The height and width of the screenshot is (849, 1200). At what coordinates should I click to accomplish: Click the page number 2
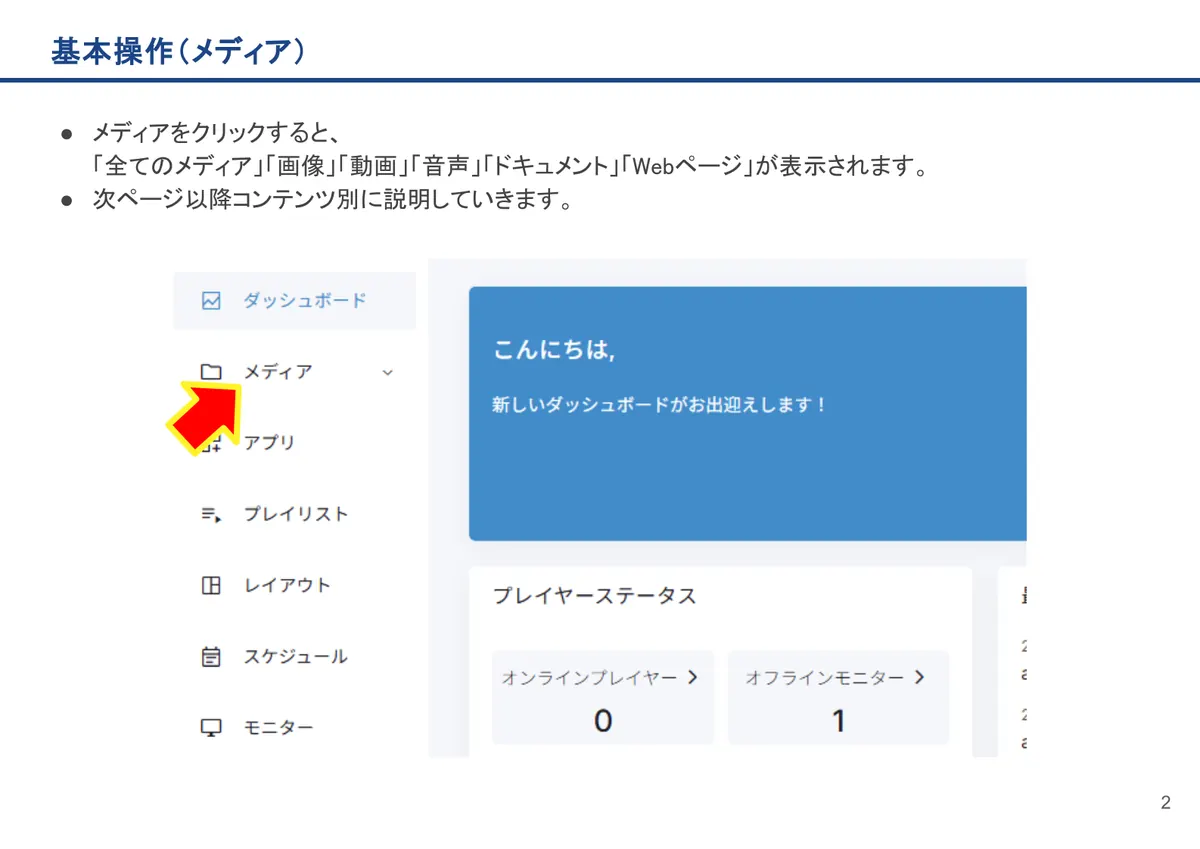1166,803
